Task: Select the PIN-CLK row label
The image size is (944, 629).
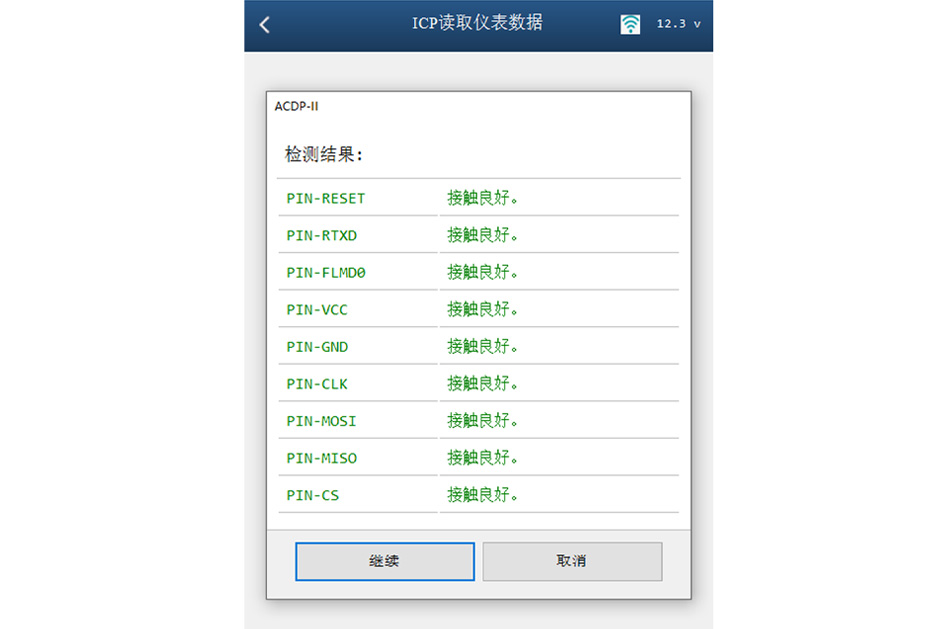Action: coord(317,383)
